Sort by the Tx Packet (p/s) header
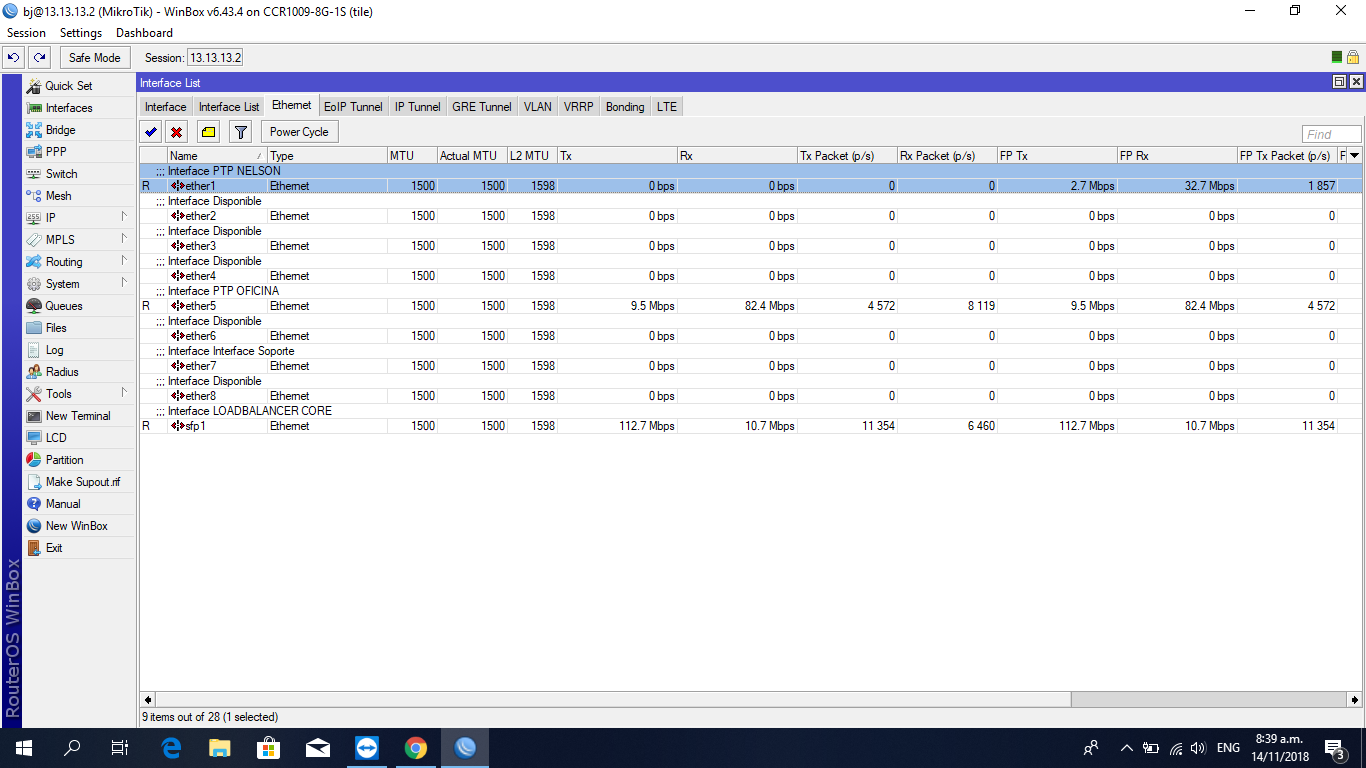This screenshot has width=1366, height=768. tap(847, 155)
